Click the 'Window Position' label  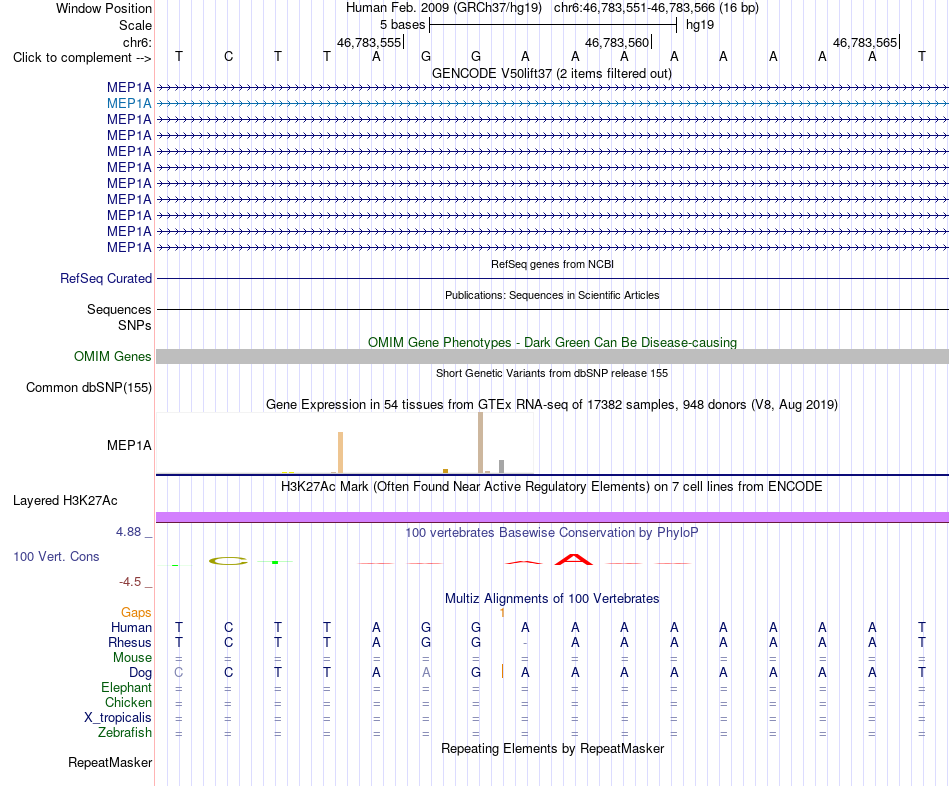click(x=104, y=8)
